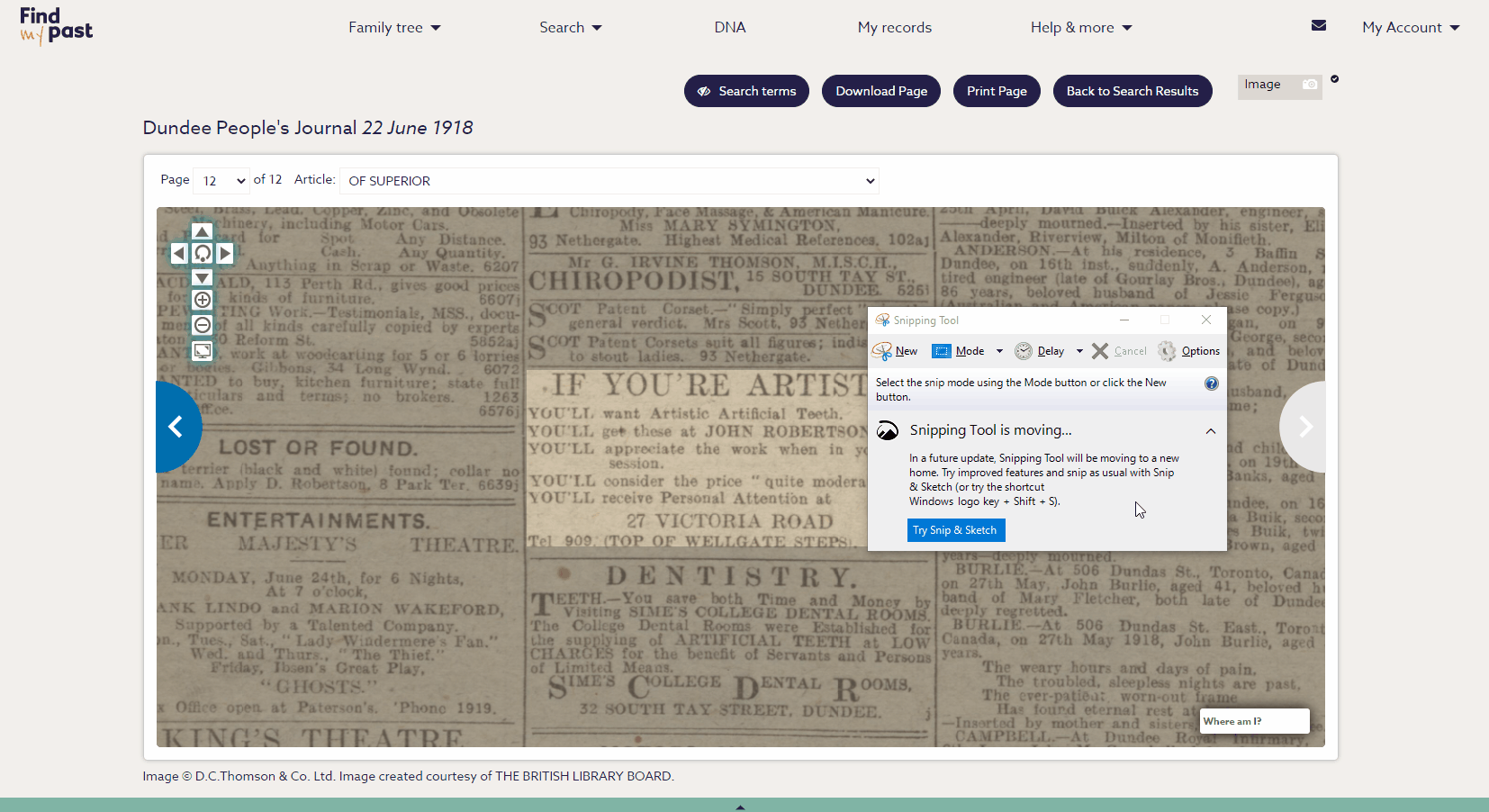Pan the newspaper image left
This screenshot has height=812, width=1489.
(x=179, y=254)
